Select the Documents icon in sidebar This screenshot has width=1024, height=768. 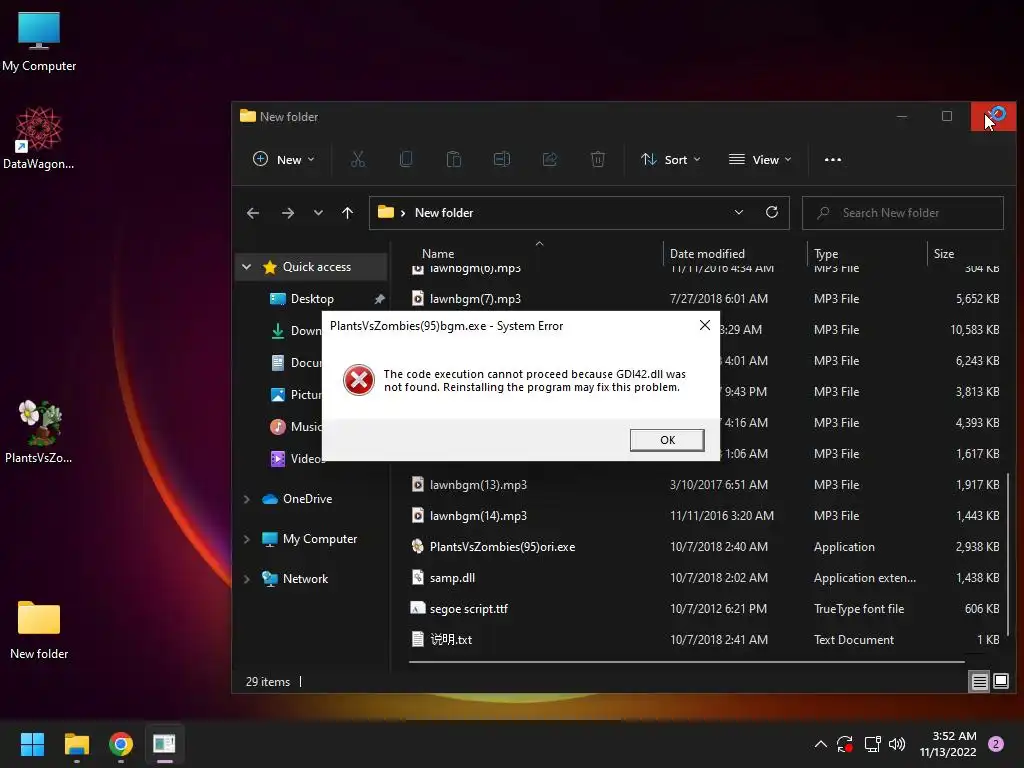tap(278, 362)
